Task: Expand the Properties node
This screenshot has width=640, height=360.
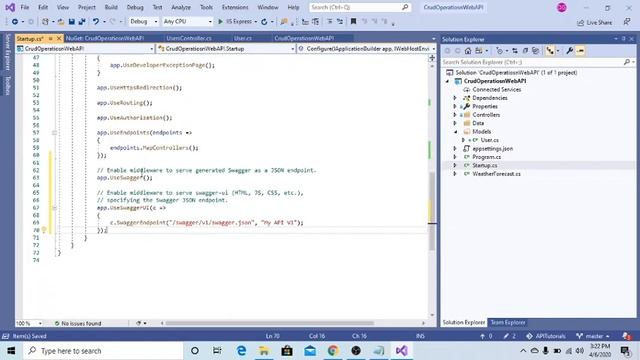Action: point(455,107)
